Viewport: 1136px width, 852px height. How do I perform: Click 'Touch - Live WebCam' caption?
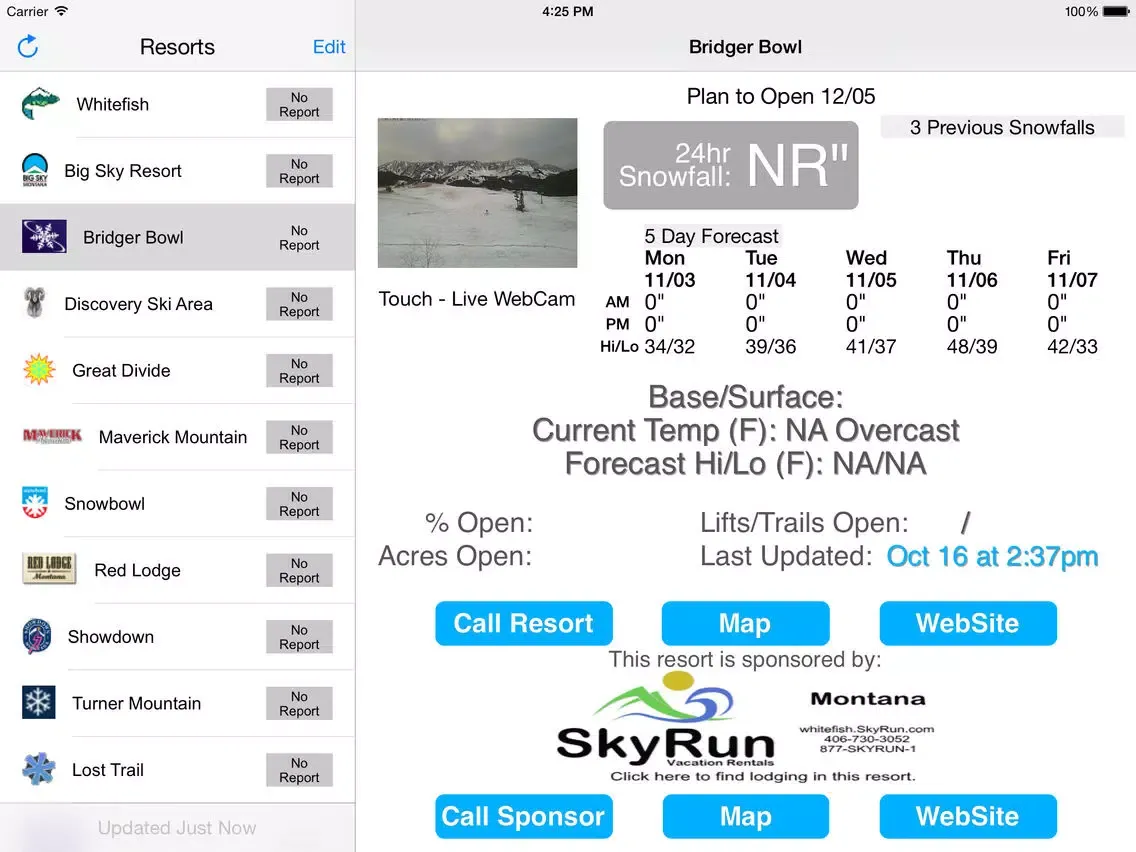point(477,298)
